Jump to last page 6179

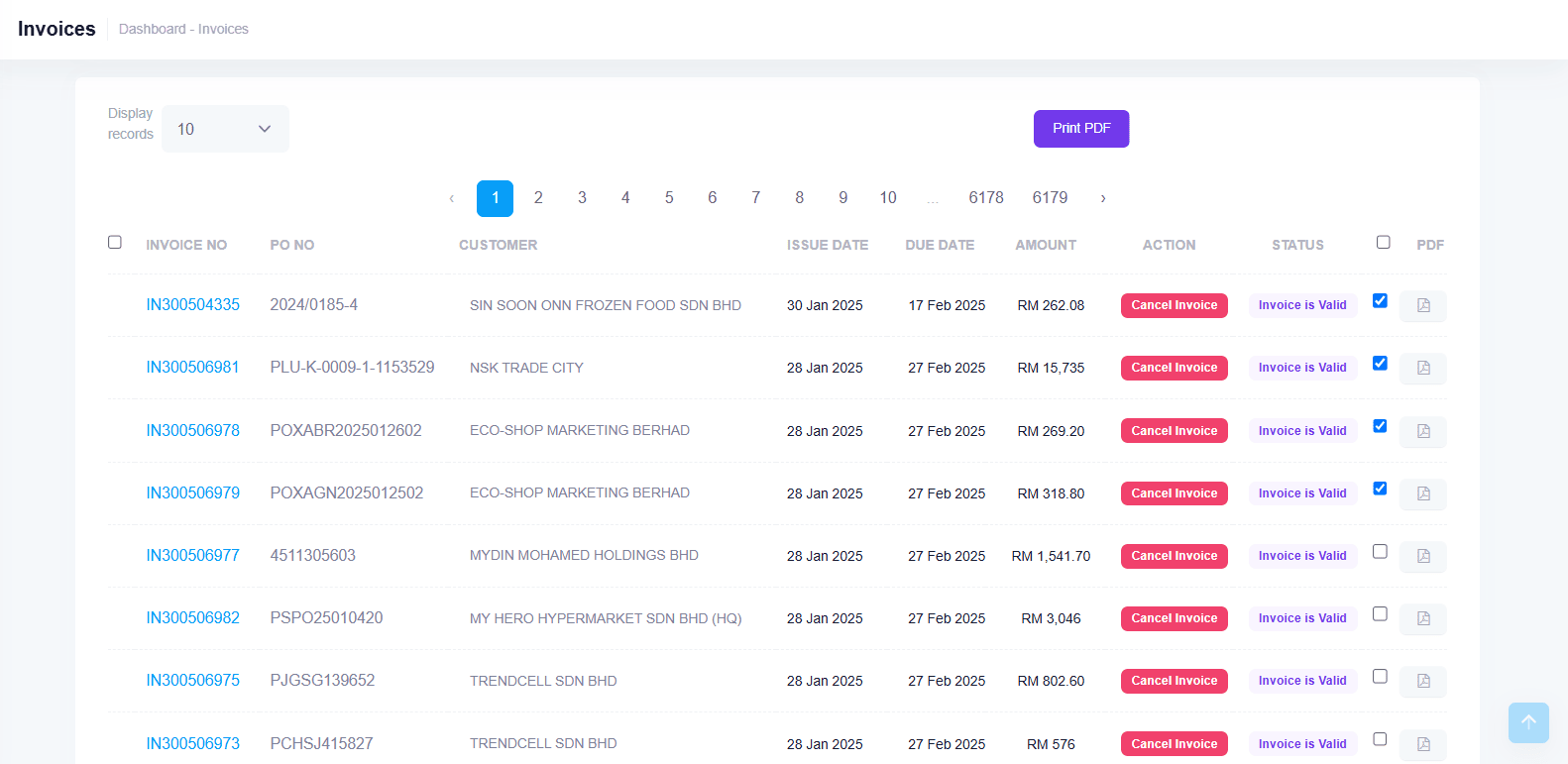1050,198
